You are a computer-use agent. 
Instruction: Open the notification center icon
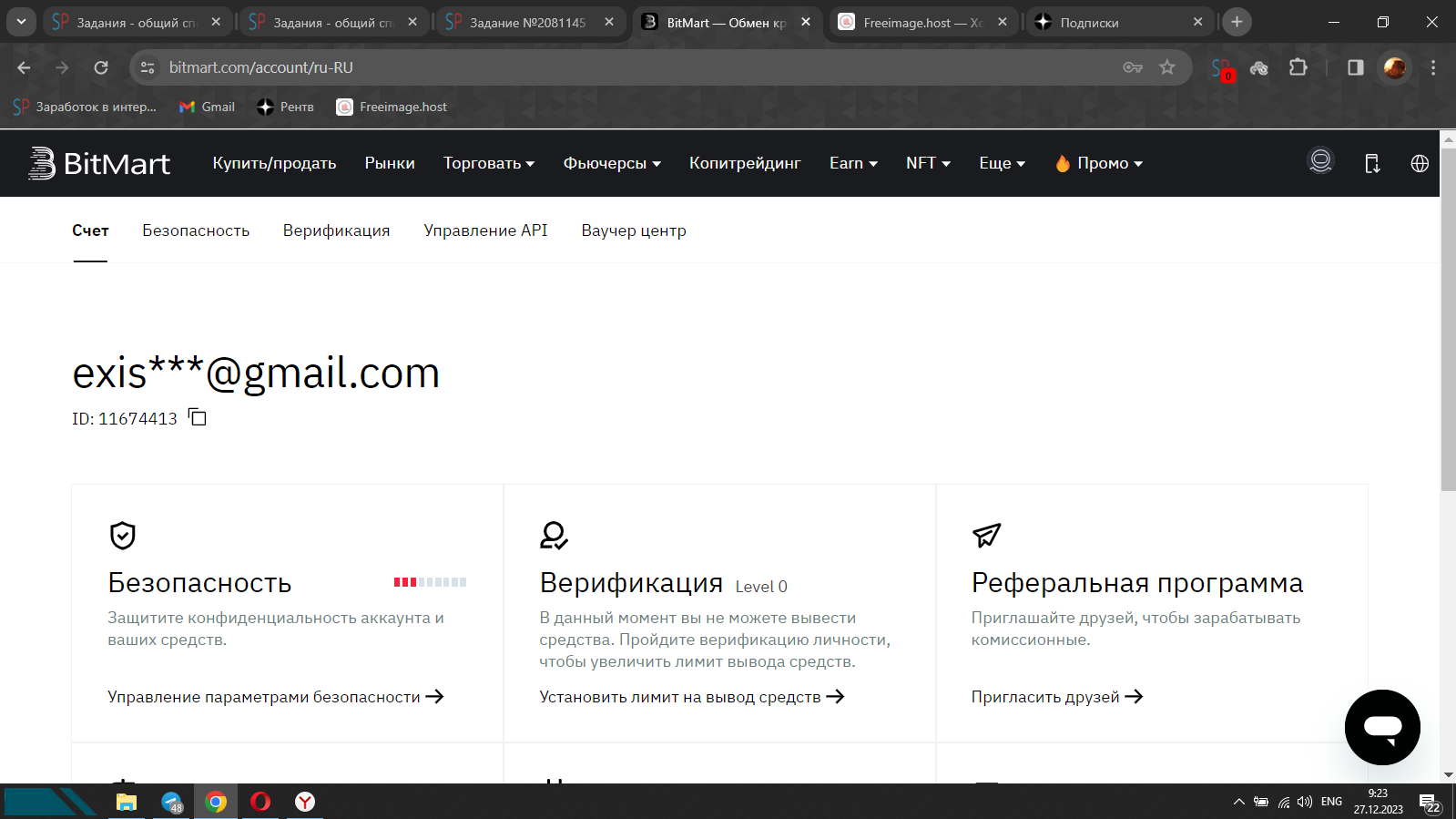pyautogui.click(x=1429, y=803)
